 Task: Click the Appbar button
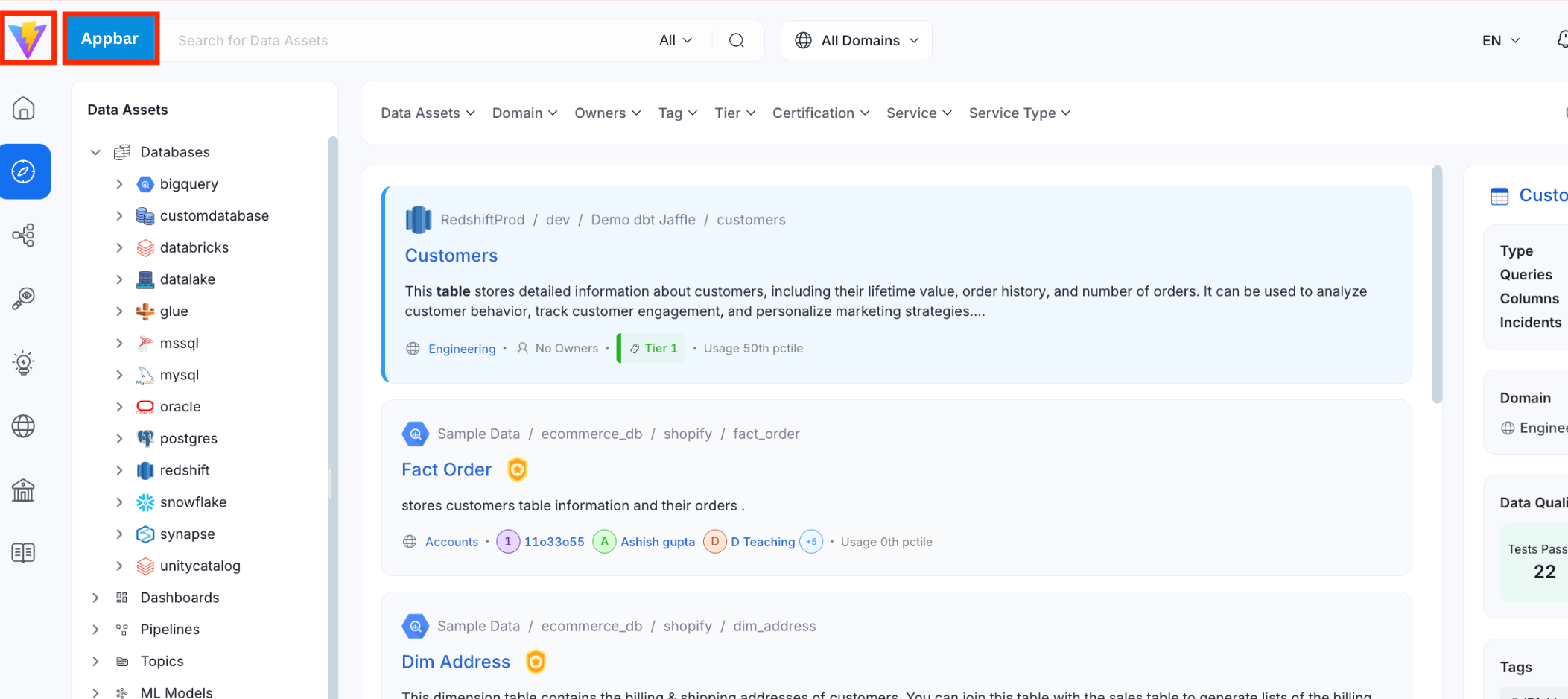(x=110, y=39)
